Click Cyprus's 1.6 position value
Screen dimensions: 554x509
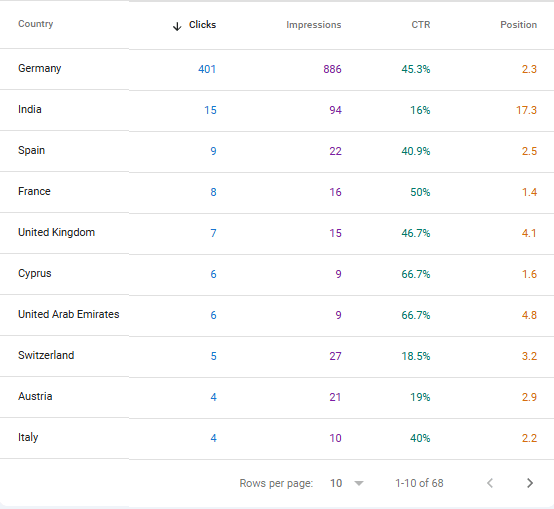[529, 274]
